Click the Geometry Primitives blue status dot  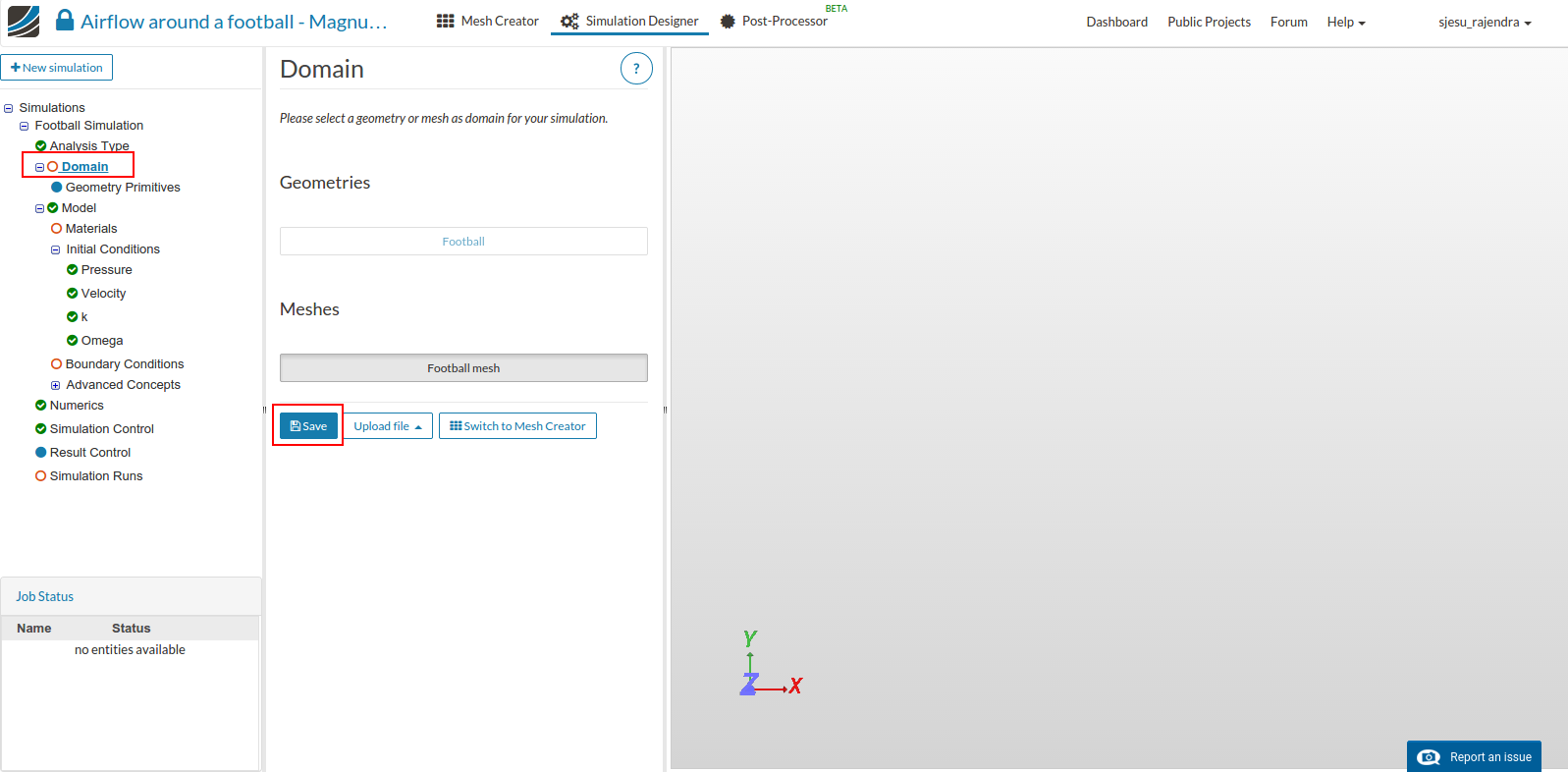point(57,188)
